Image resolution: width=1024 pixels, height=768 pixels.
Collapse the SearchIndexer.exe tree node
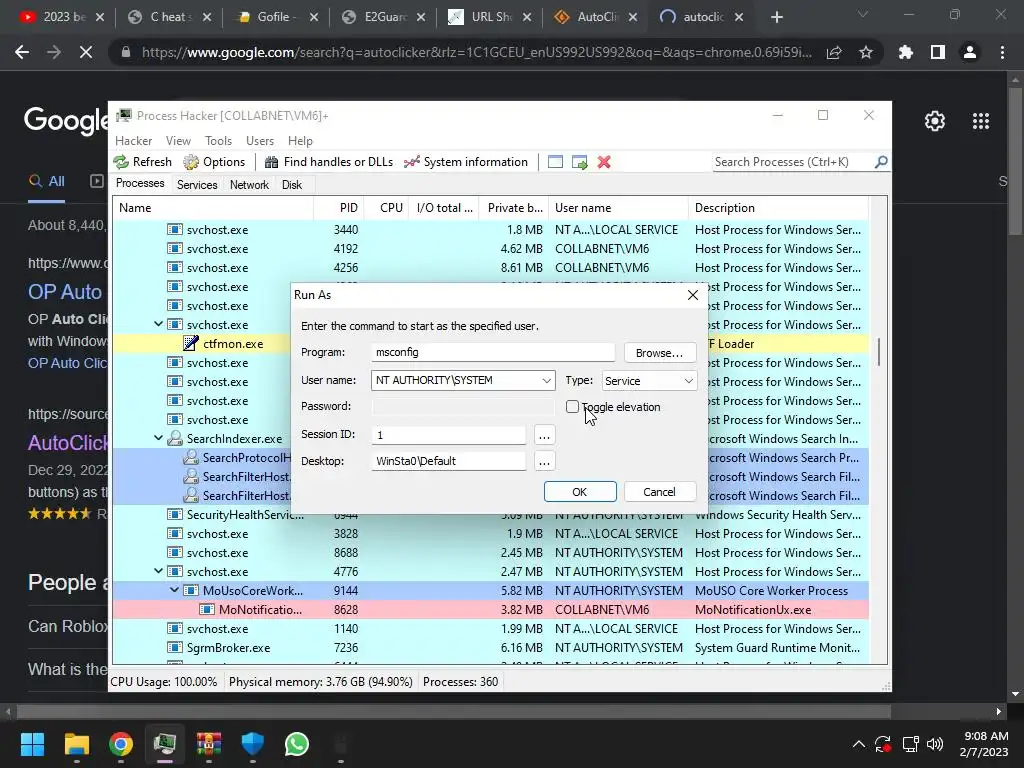(x=158, y=438)
